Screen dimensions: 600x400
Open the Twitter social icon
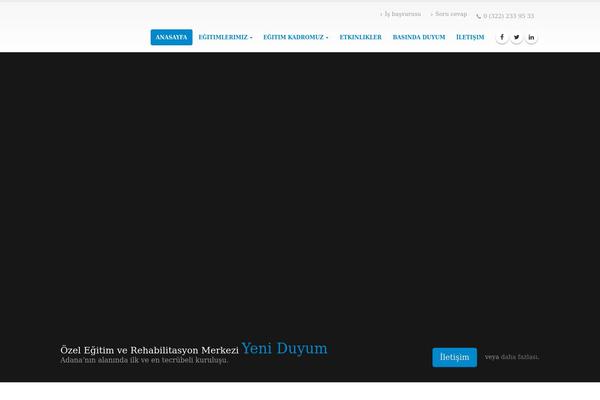pyautogui.click(x=517, y=37)
